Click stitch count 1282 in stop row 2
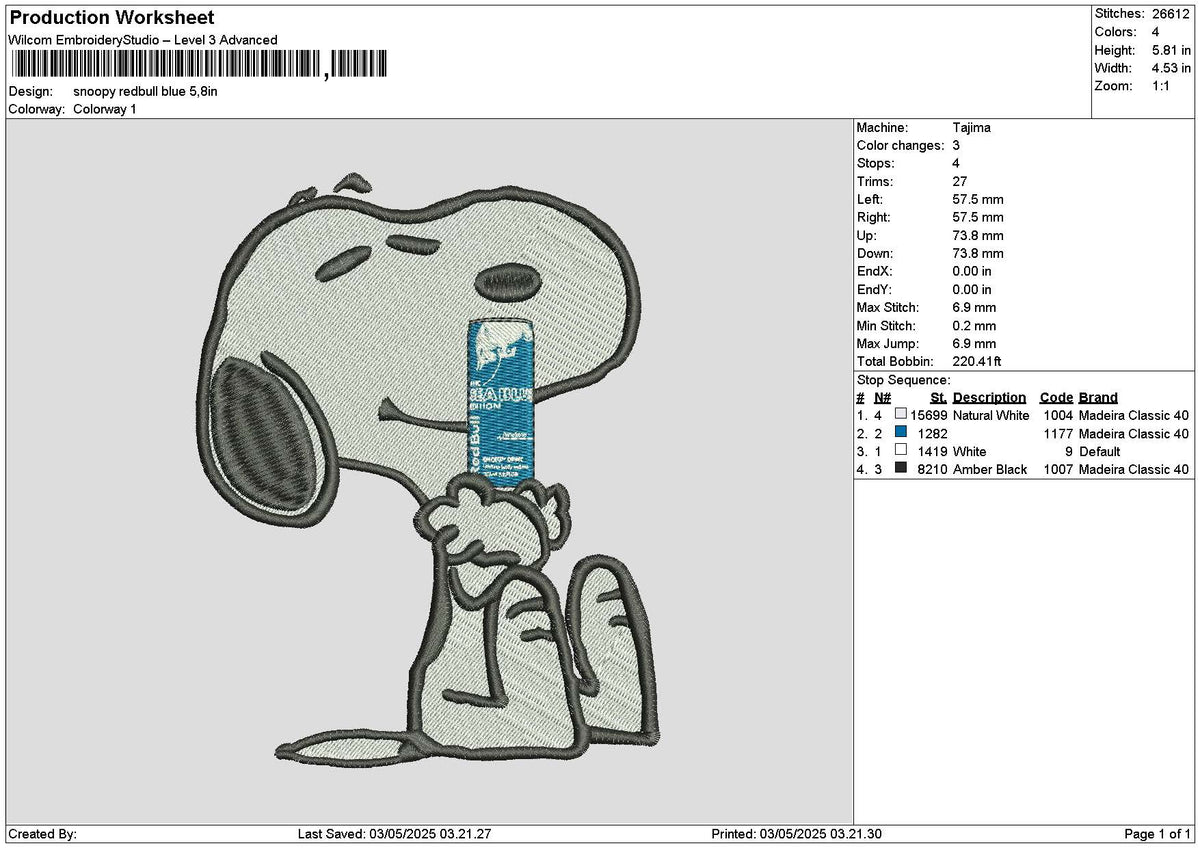The image size is (1200, 848). coord(932,434)
